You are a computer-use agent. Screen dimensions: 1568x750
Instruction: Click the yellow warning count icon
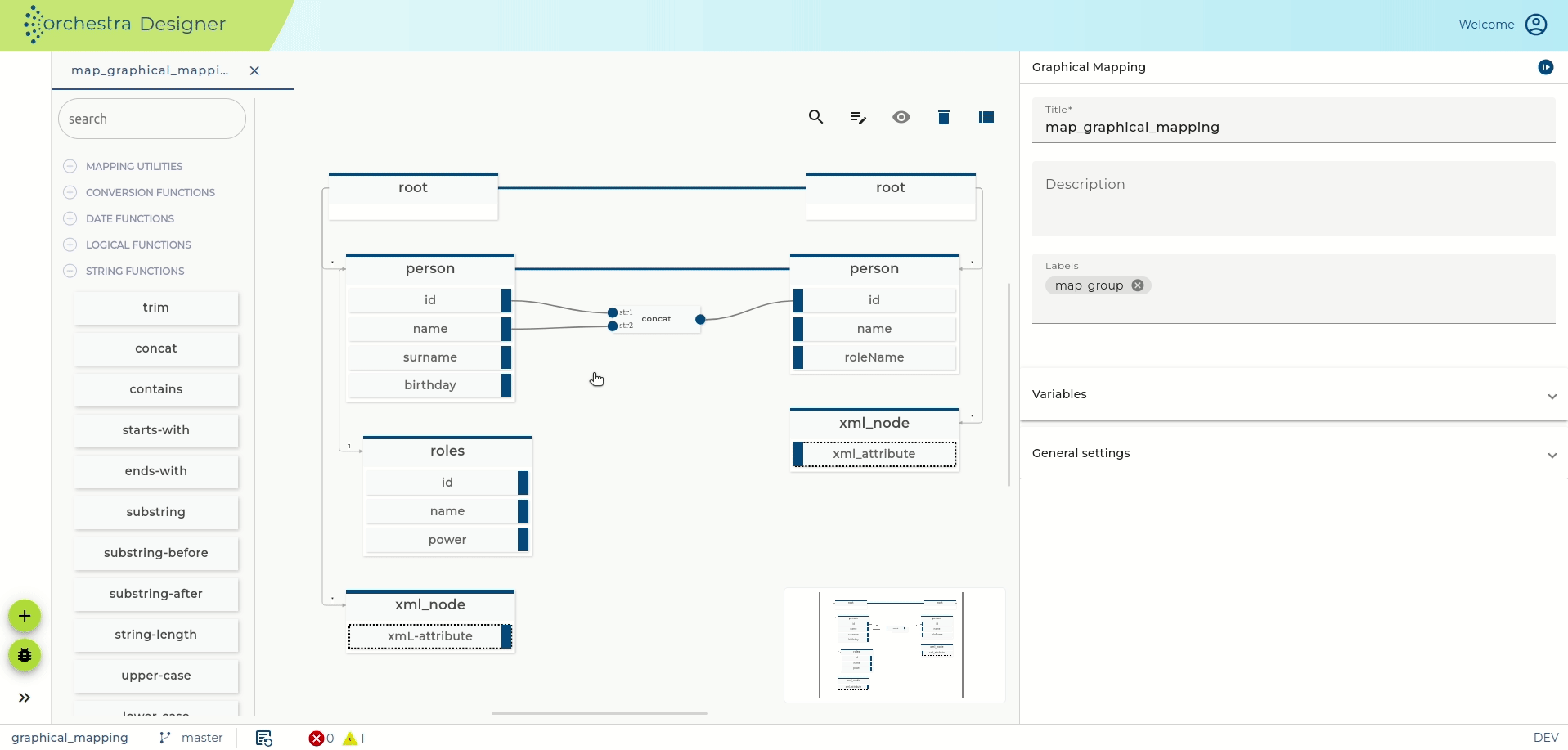[350, 739]
